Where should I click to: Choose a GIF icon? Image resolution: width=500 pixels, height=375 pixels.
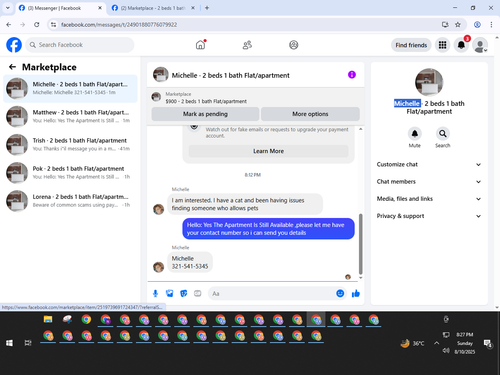pos(198,293)
